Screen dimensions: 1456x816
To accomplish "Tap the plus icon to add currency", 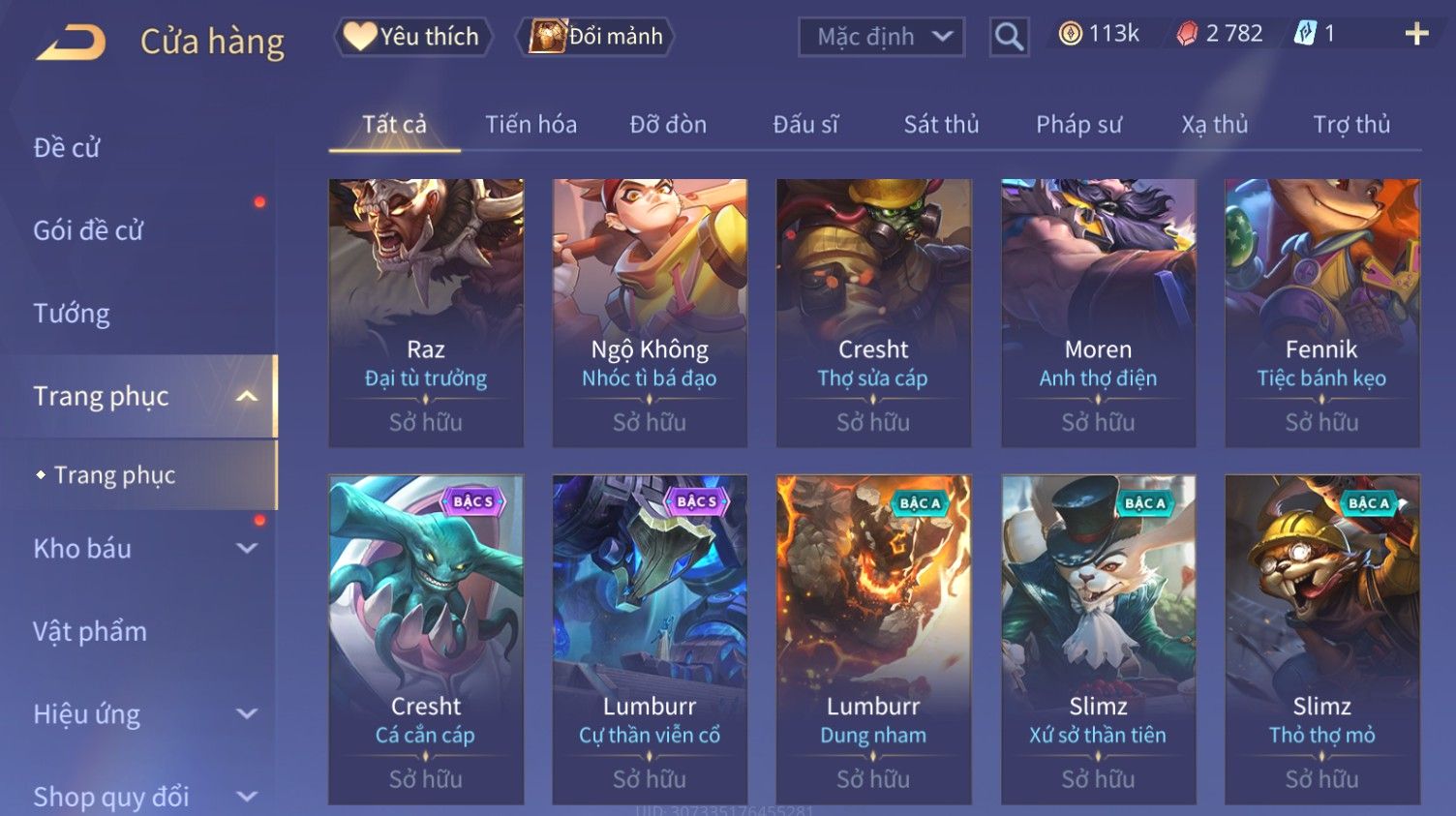I will click(1416, 35).
